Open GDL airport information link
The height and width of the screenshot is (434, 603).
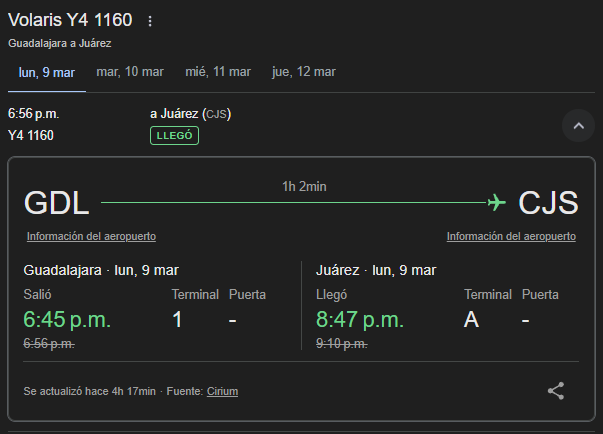tap(91, 237)
